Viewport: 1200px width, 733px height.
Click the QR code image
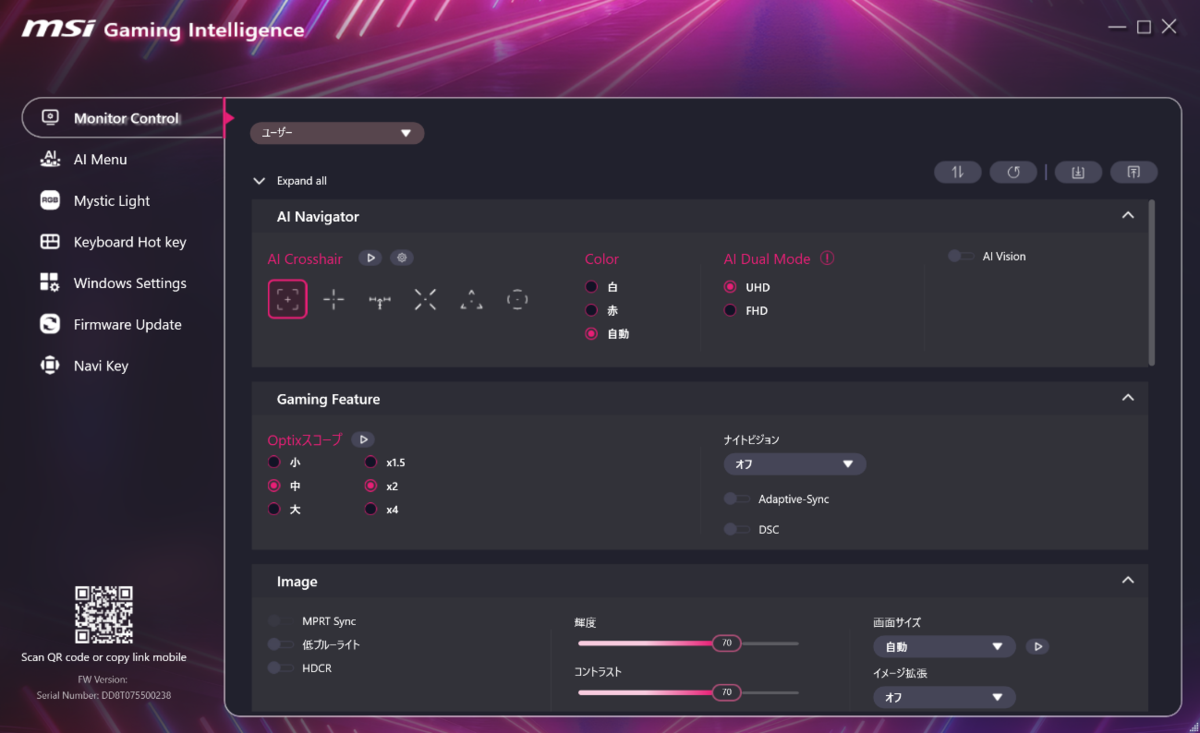pos(104,615)
